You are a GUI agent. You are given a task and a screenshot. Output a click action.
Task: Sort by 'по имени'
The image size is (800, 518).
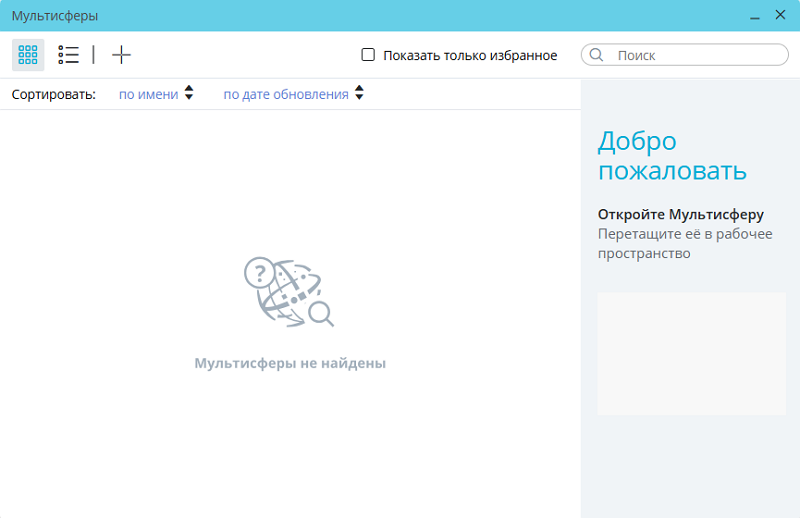point(148,94)
